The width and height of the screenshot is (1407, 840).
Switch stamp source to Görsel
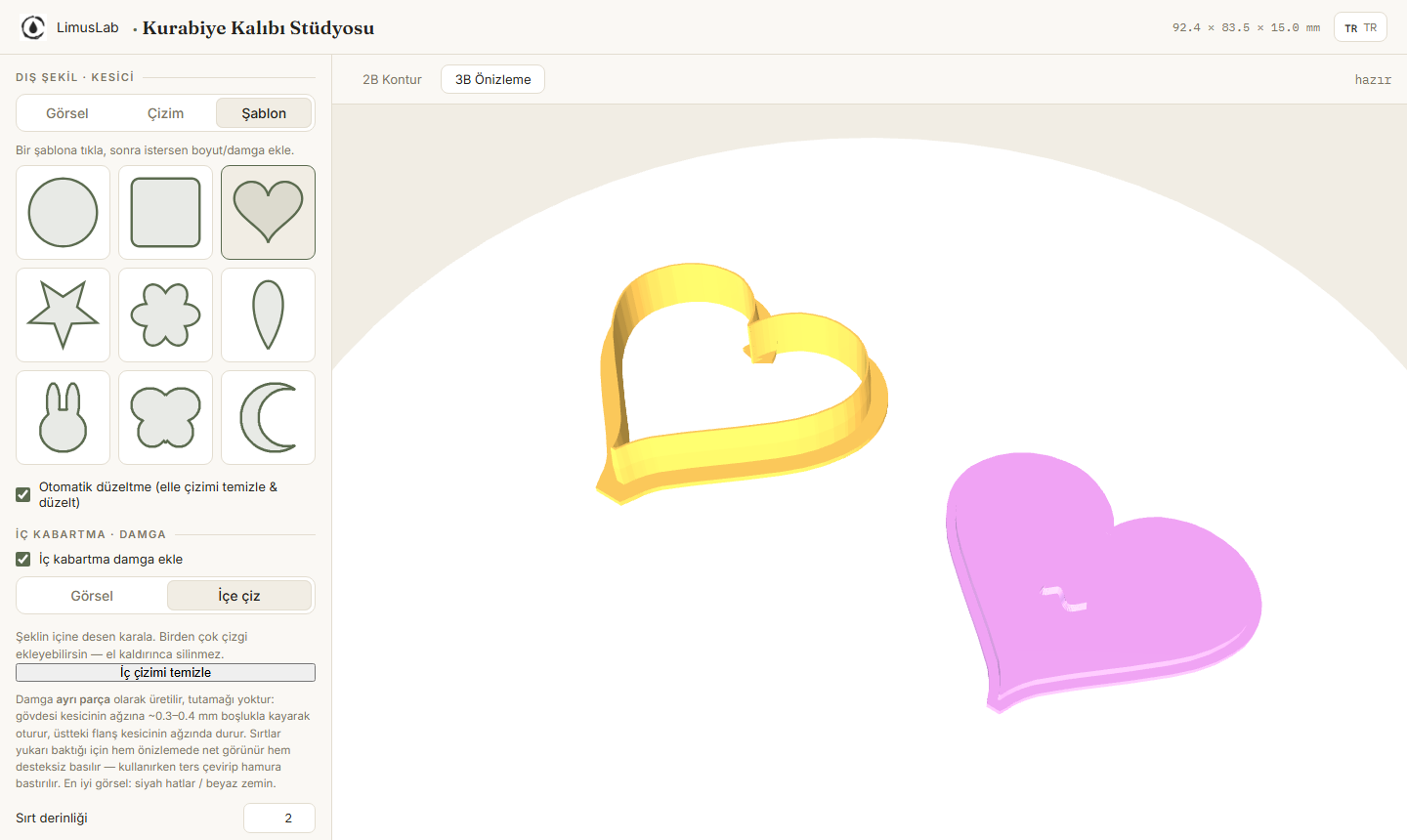tap(92, 596)
